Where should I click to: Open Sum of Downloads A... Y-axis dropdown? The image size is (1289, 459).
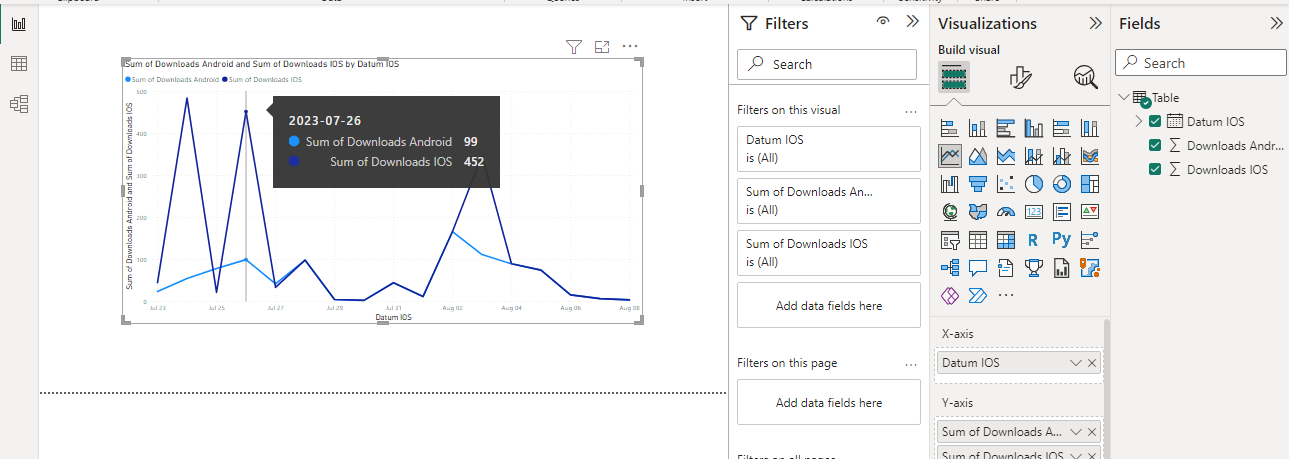click(1075, 432)
